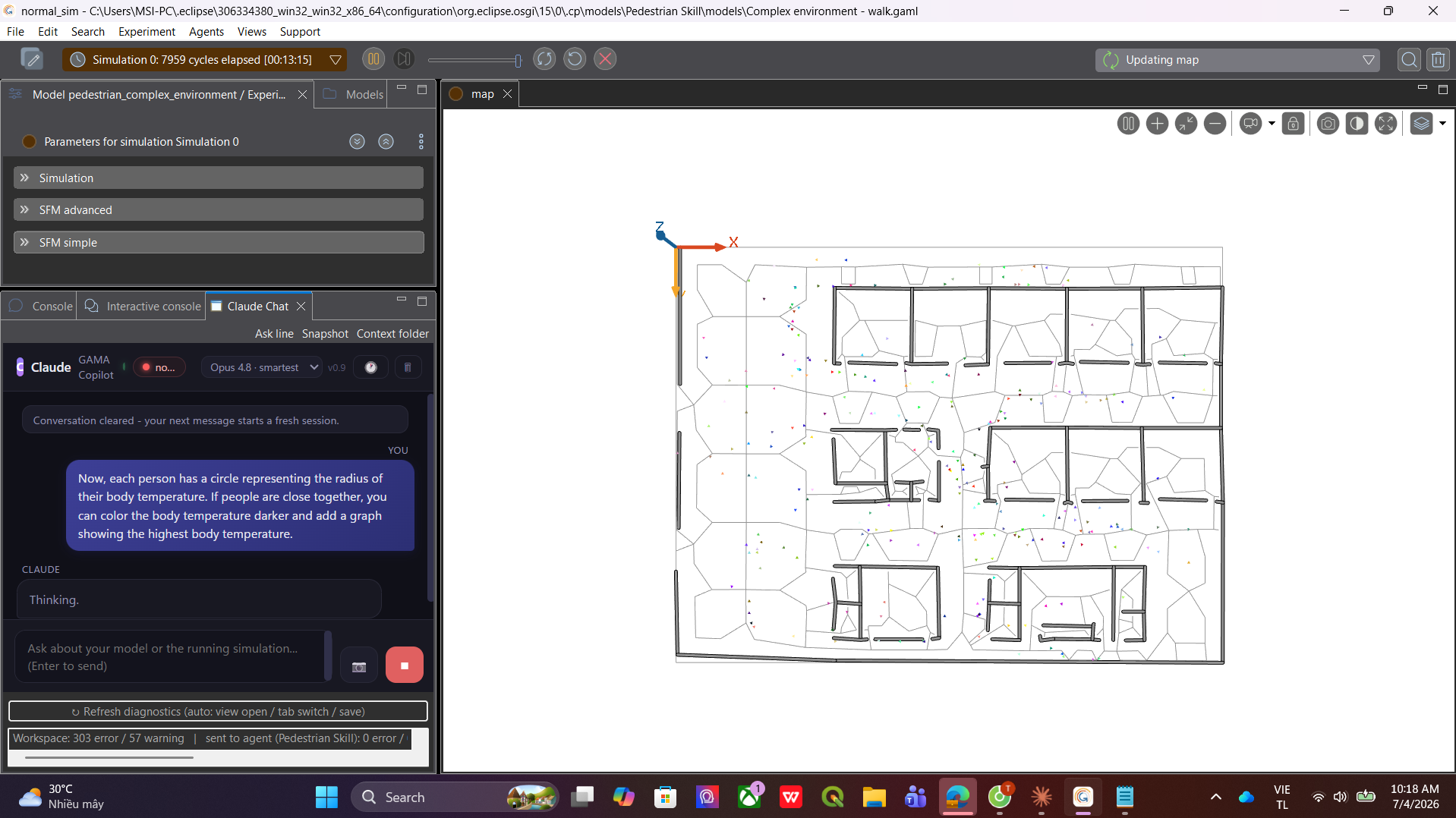Zoom in on the map display
The image size is (1456, 818).
pos(1157,124)
